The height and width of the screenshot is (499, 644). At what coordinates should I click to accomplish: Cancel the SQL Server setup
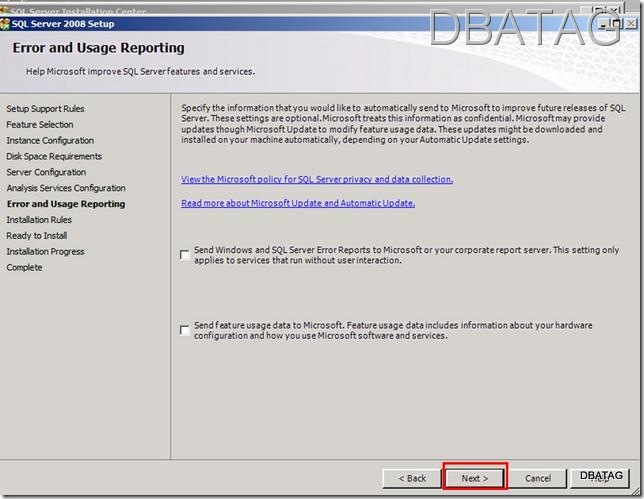tap(538, 478)
